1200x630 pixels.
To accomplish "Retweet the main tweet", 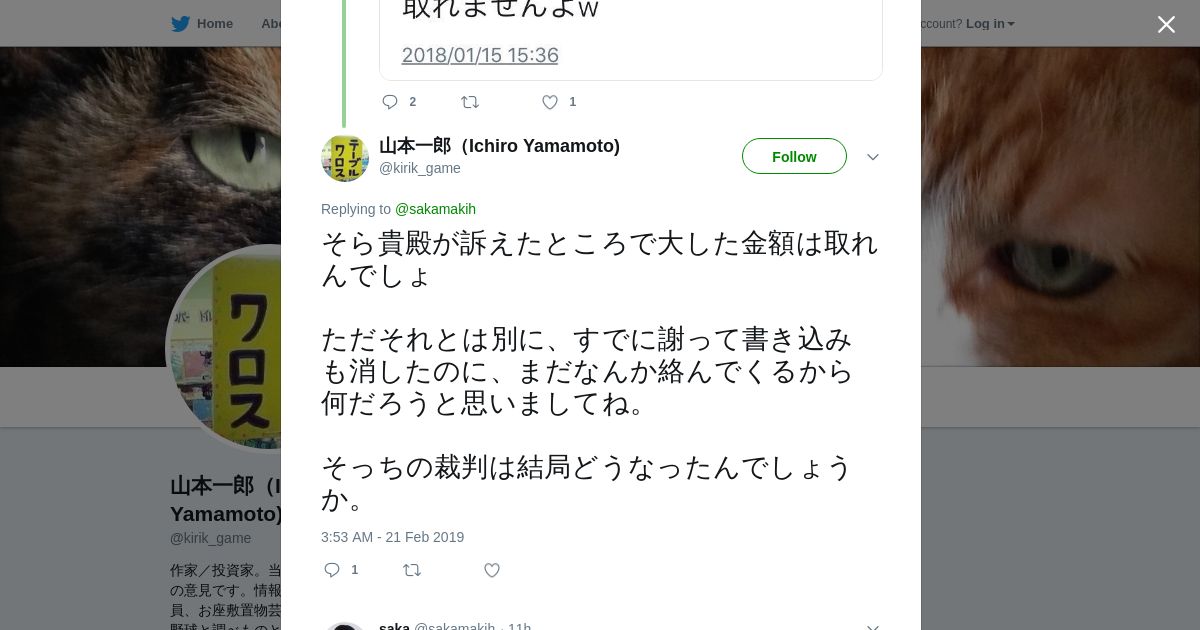I will pos(411,570).
